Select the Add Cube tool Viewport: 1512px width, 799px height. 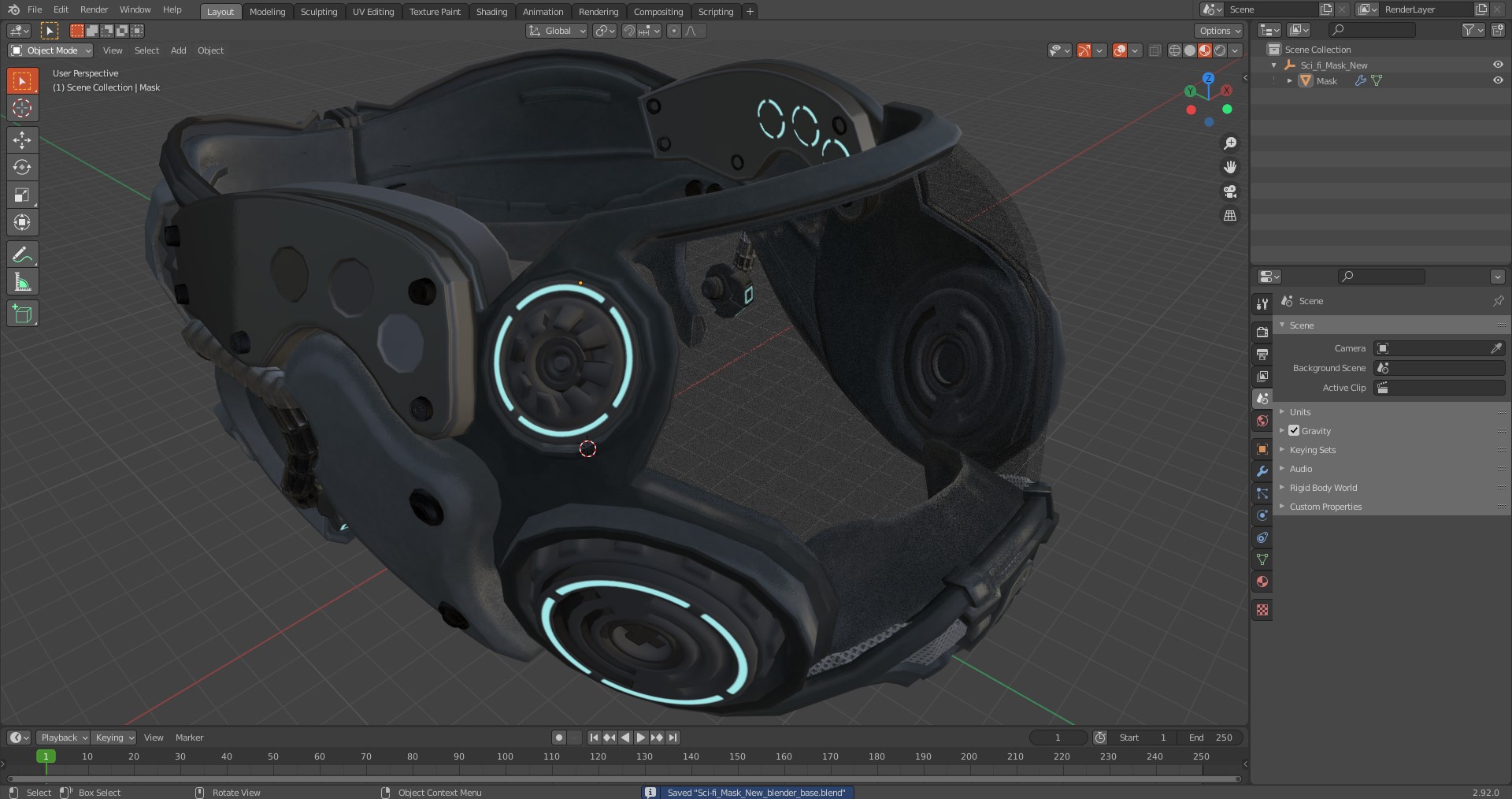tap(22, 314)
